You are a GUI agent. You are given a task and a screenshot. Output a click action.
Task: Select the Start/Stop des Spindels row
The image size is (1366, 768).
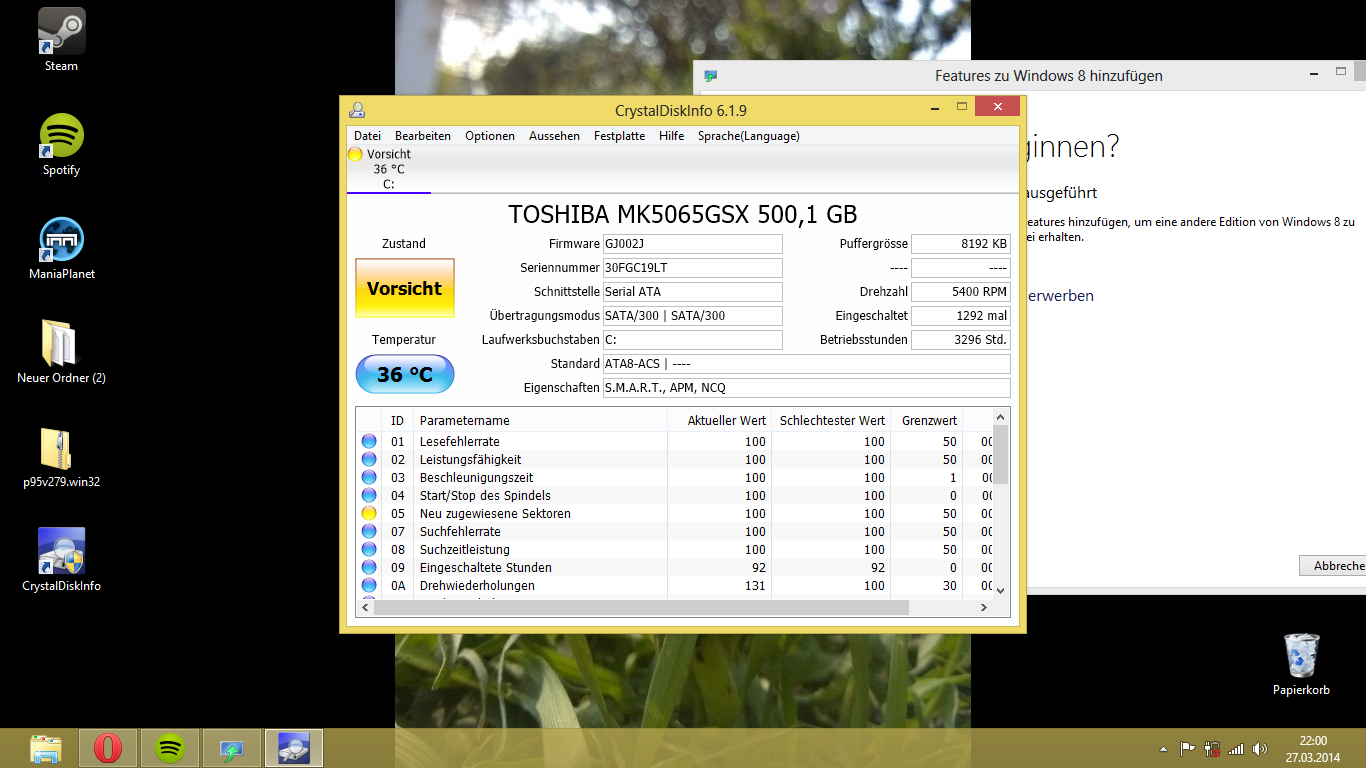pyautogui.click(x=675, y=495)
